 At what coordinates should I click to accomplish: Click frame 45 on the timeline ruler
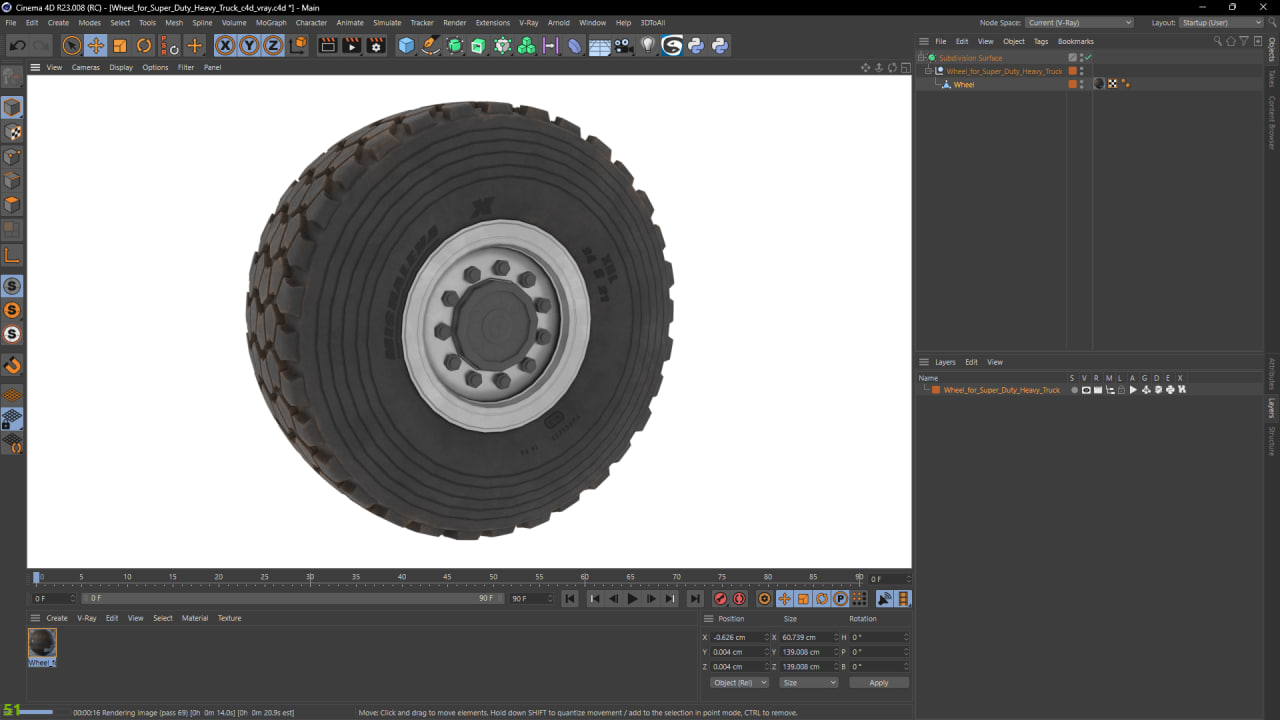click(x=447, y=578)
